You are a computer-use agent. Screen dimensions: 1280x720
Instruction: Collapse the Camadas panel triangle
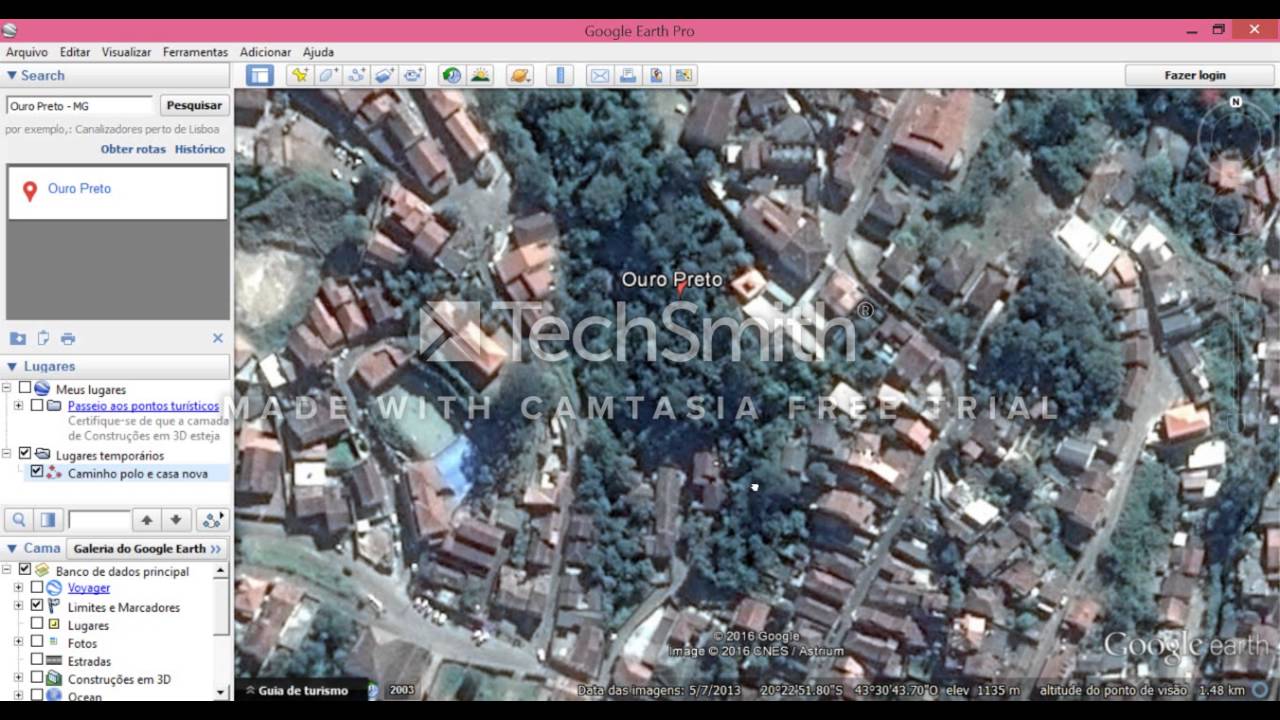pyautogui.click(x=12, y=548)
